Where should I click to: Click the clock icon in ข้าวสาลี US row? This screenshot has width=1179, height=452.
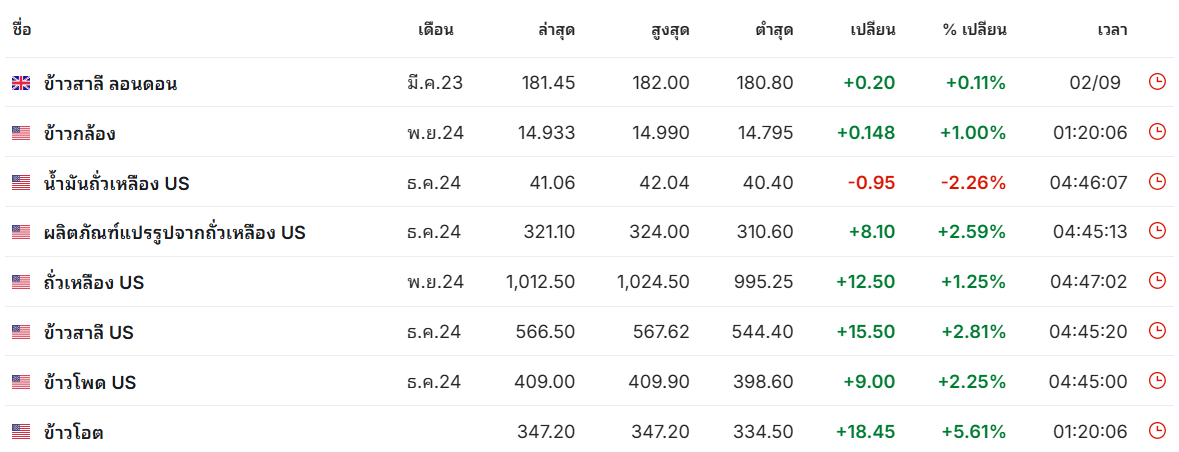point(1157,331)
